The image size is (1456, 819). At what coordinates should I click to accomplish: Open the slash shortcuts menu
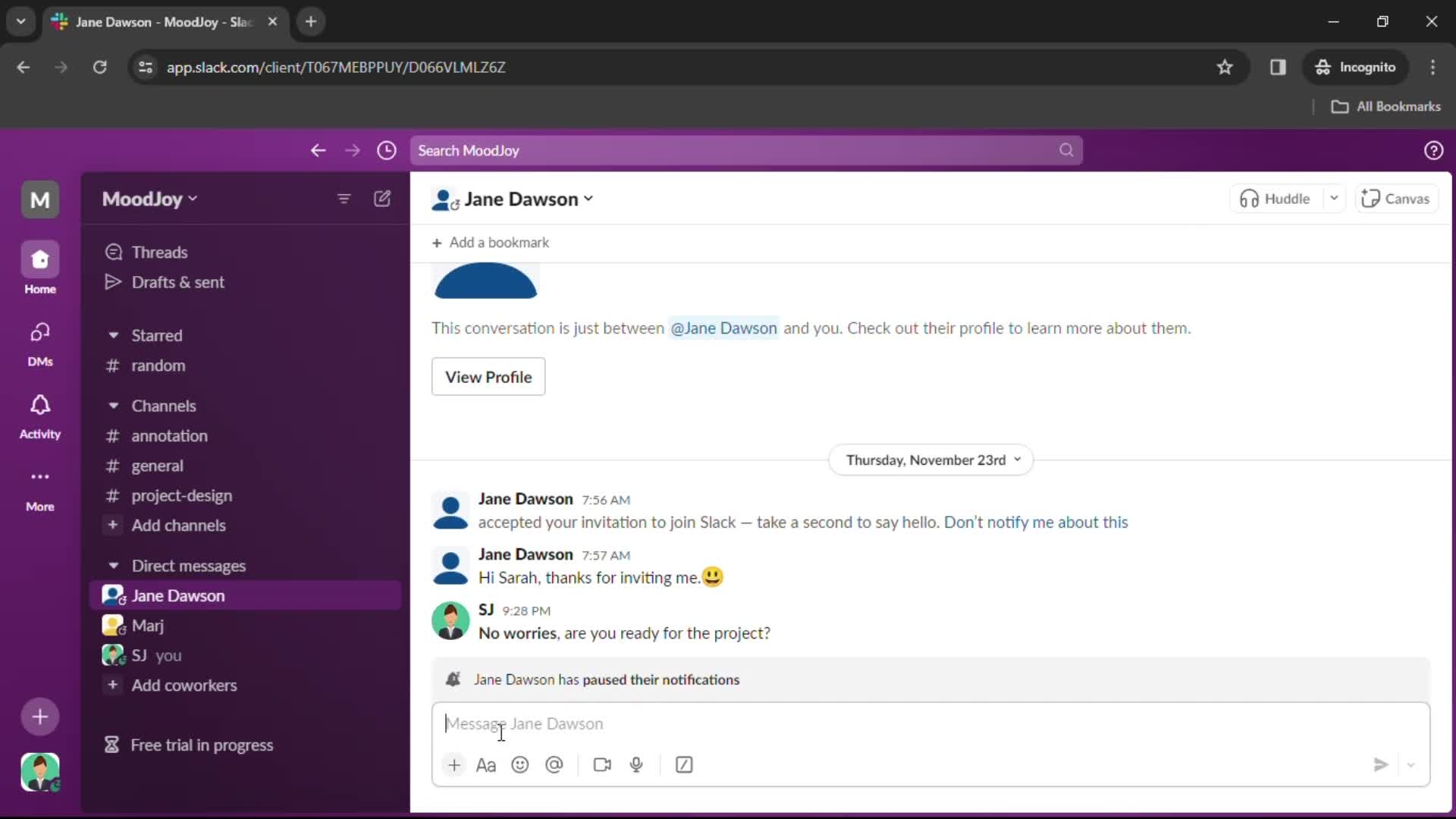(x=684, y=764)
